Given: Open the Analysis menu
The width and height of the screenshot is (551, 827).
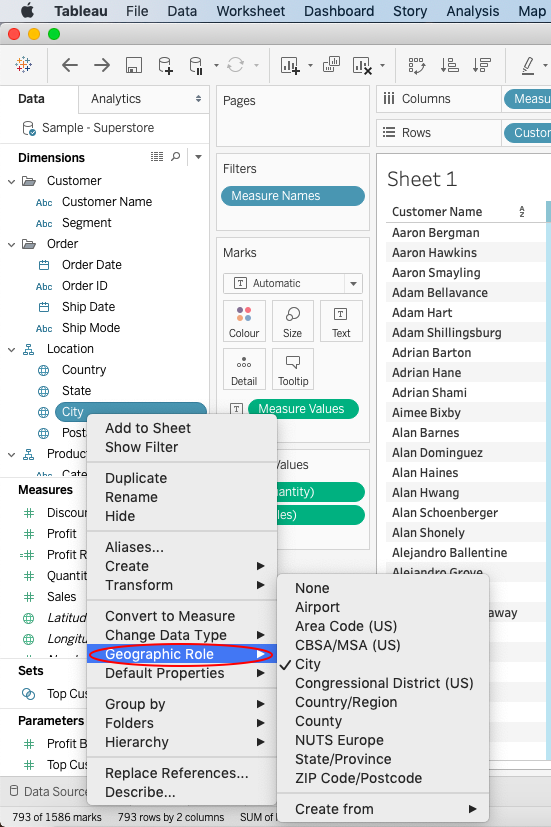Looking at the screenshot, I should click(x=472, y=11).
